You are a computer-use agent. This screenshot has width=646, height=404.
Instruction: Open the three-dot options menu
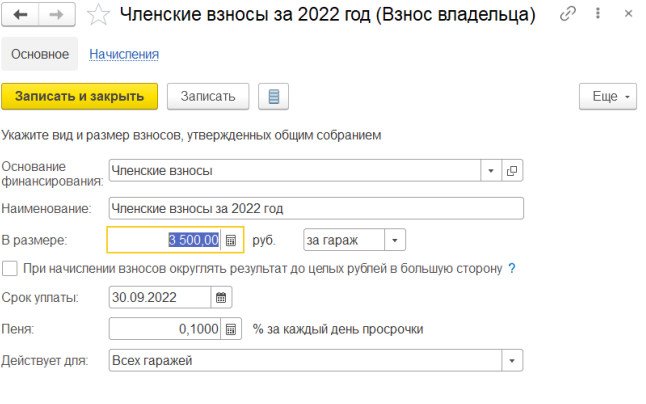click(597, 14)
